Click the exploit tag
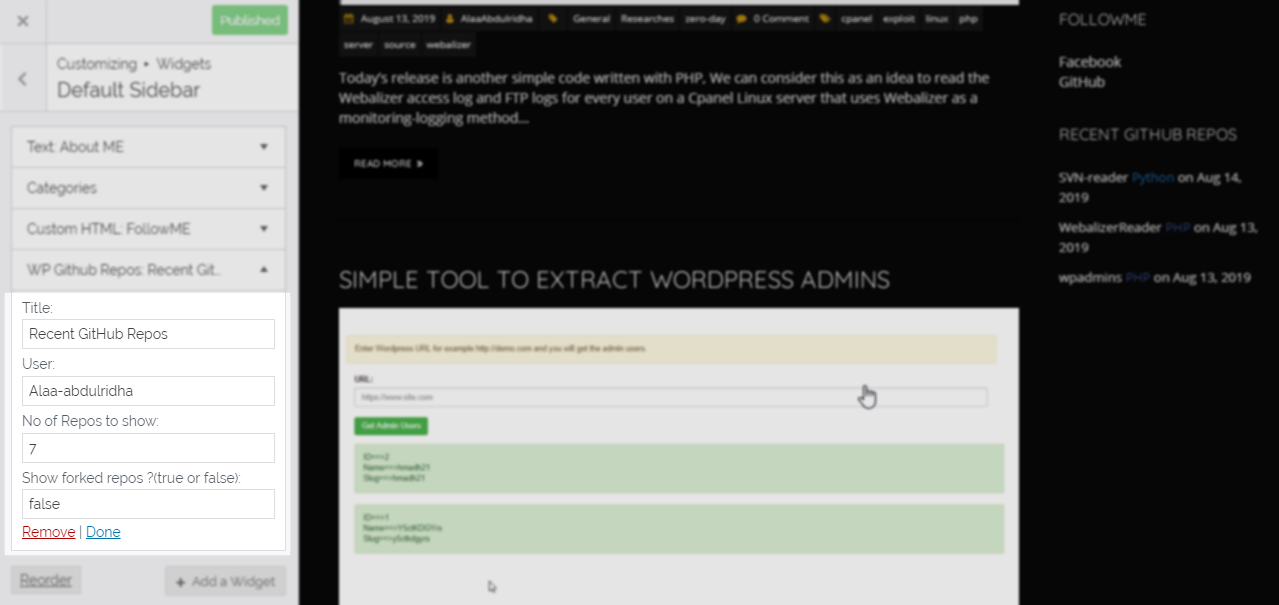The image size is (1279, 605). click(899, 19)
